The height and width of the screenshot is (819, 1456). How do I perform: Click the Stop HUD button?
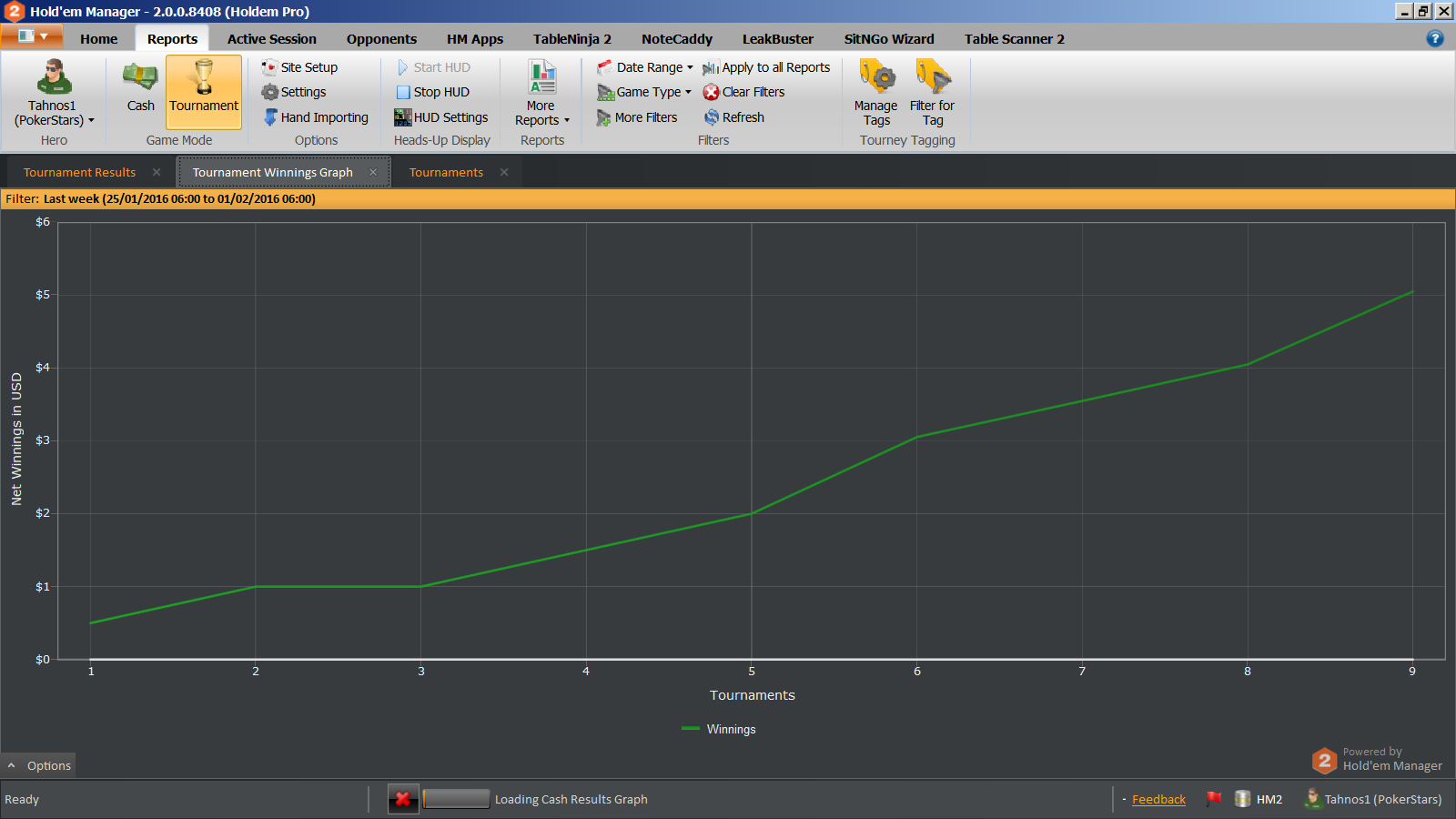coord(433,92)
